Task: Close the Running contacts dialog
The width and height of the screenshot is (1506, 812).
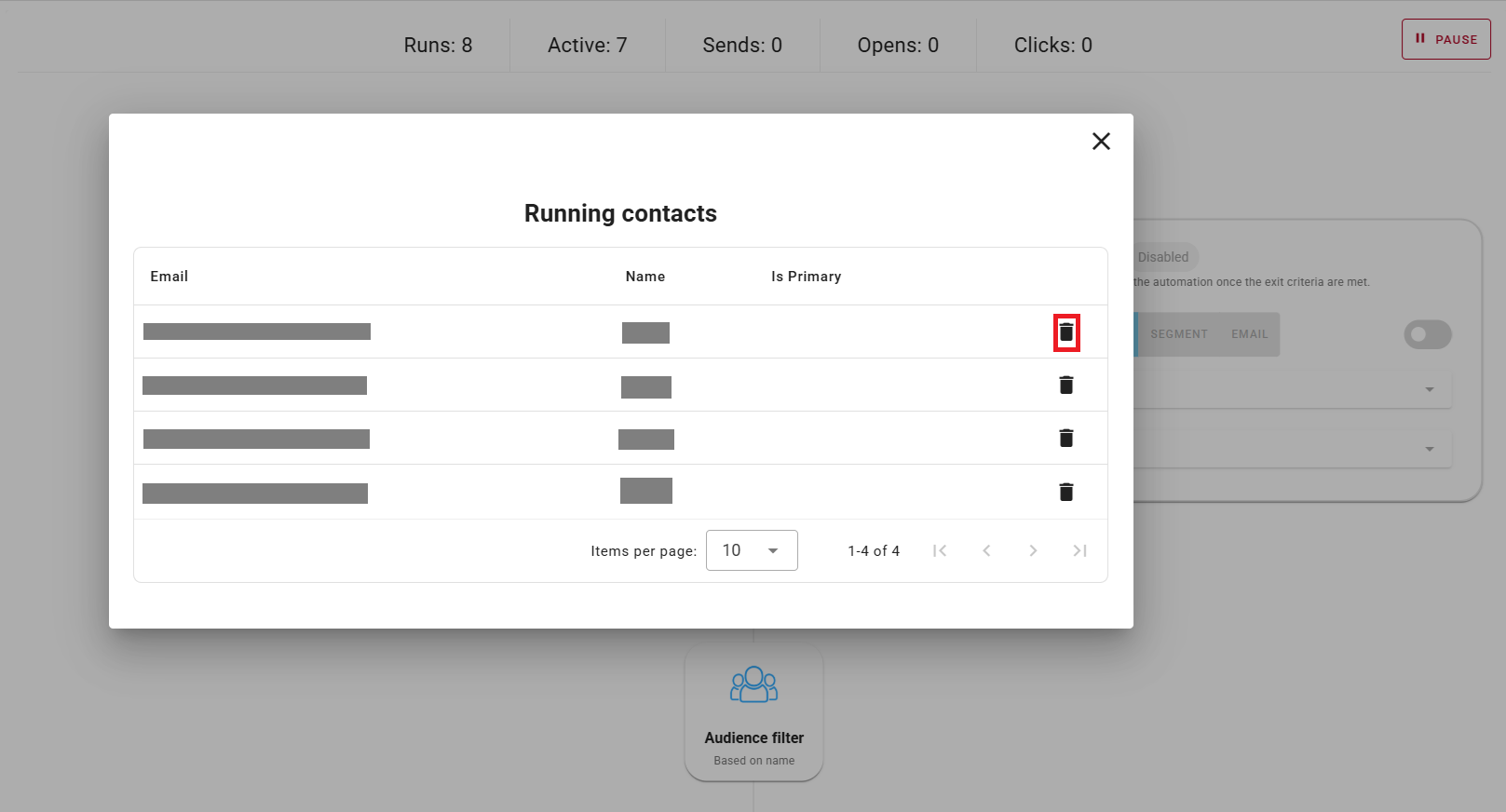Action: 1101,142
